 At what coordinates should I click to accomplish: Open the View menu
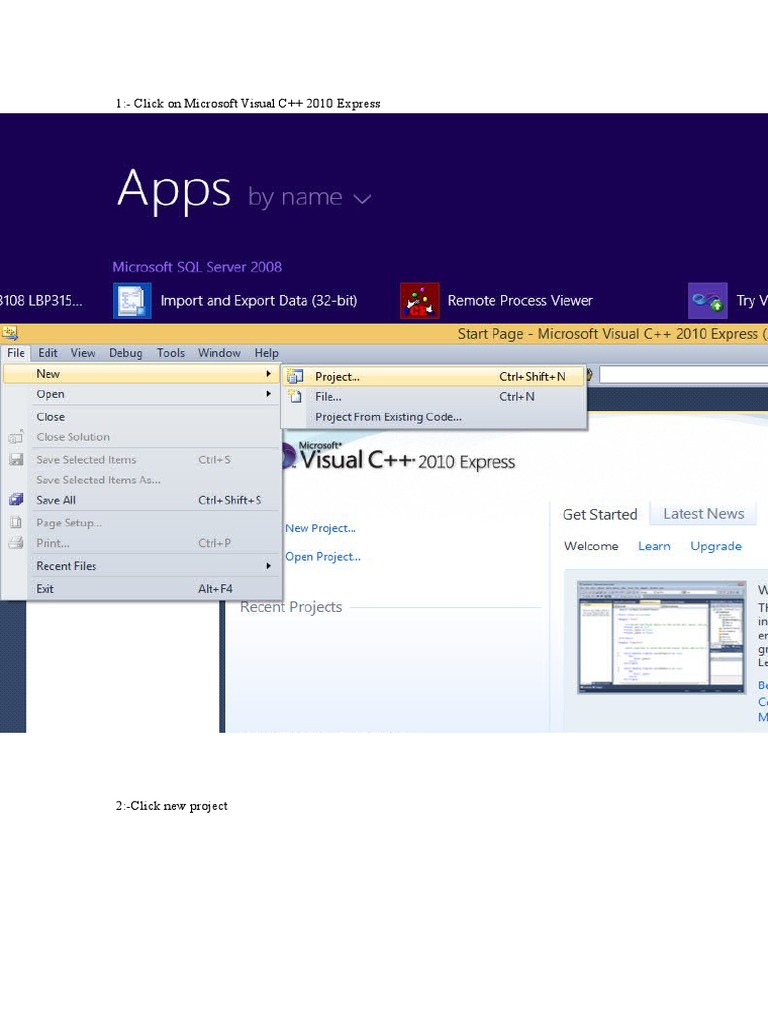[x=83, y=353]
